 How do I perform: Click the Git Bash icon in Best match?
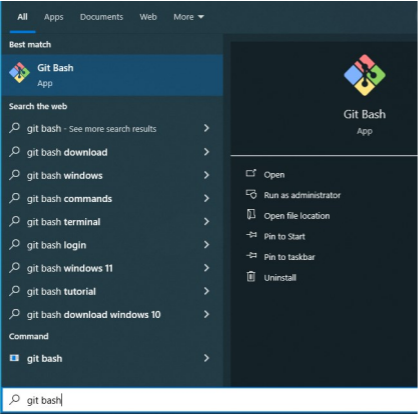coord(19,73)
